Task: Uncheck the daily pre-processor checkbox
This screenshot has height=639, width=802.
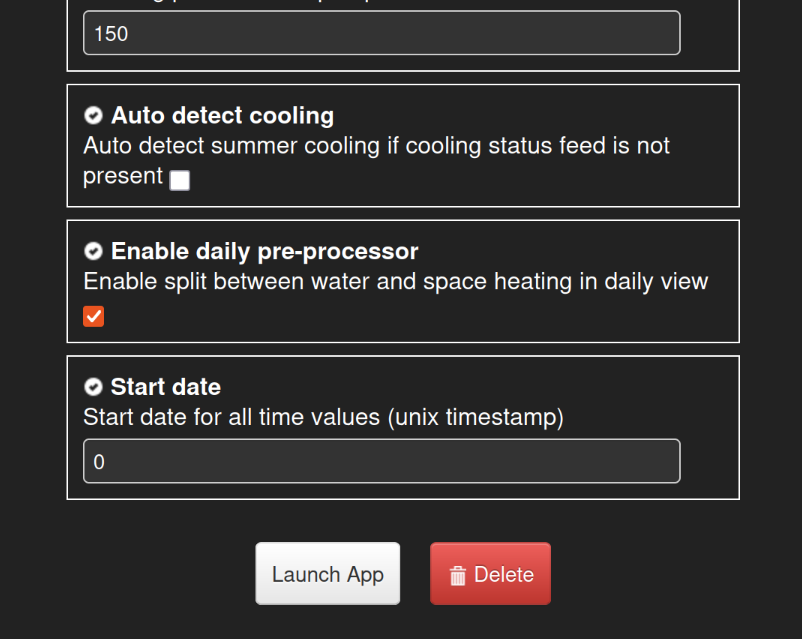Action: click(x=93, y=316)
